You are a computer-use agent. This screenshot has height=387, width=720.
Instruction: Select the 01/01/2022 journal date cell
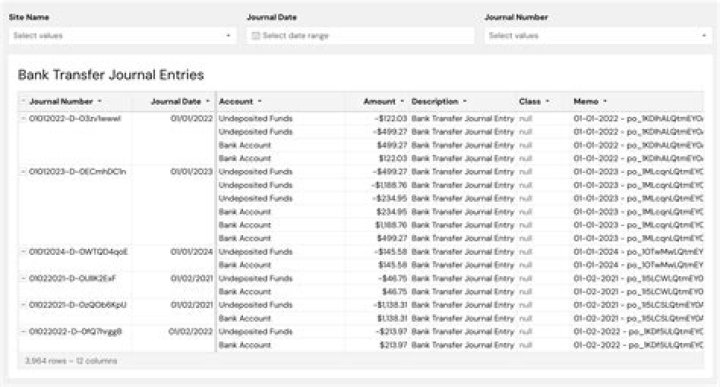[191, 118]
